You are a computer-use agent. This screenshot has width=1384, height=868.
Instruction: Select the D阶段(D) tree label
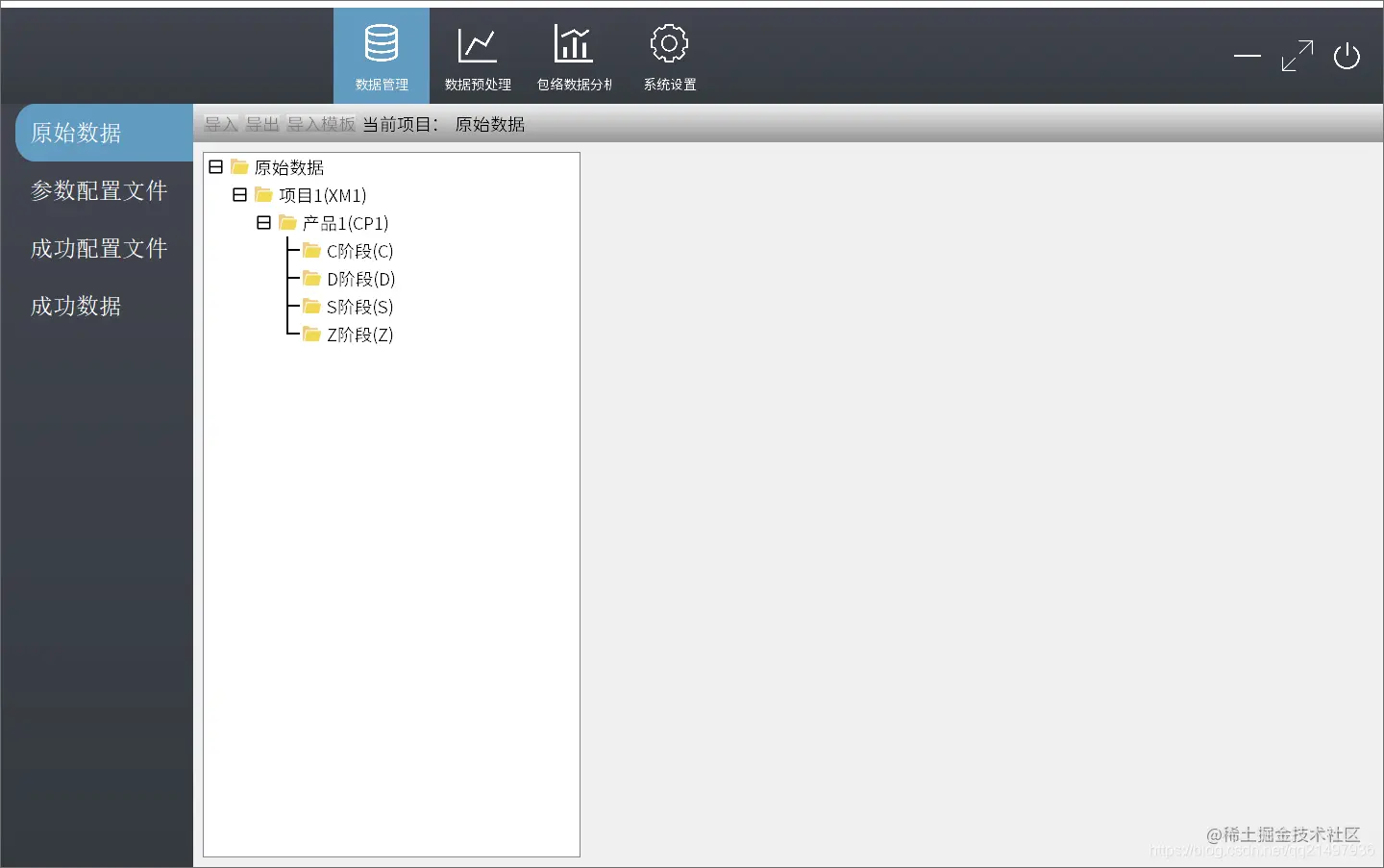361,279
